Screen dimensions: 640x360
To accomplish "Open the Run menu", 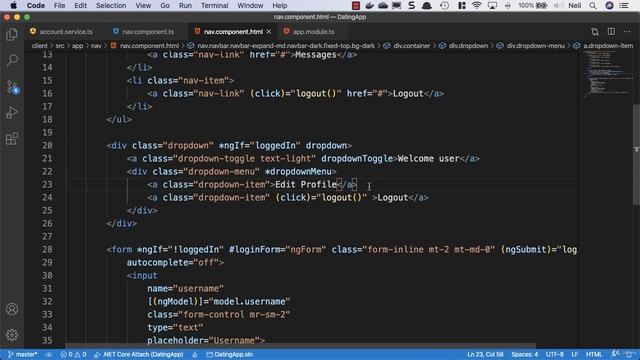I will 185,5.
